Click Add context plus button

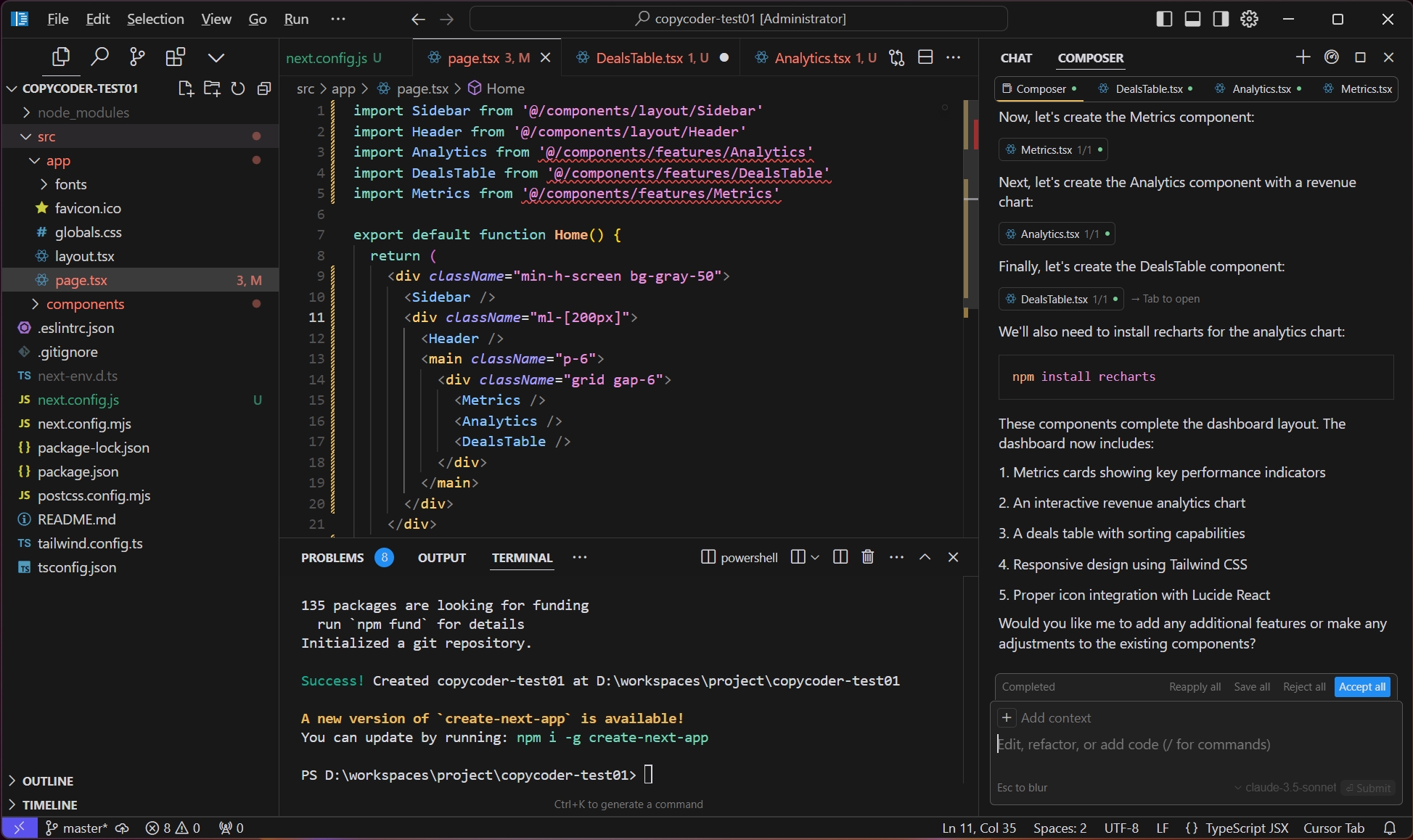[1007, 717]
